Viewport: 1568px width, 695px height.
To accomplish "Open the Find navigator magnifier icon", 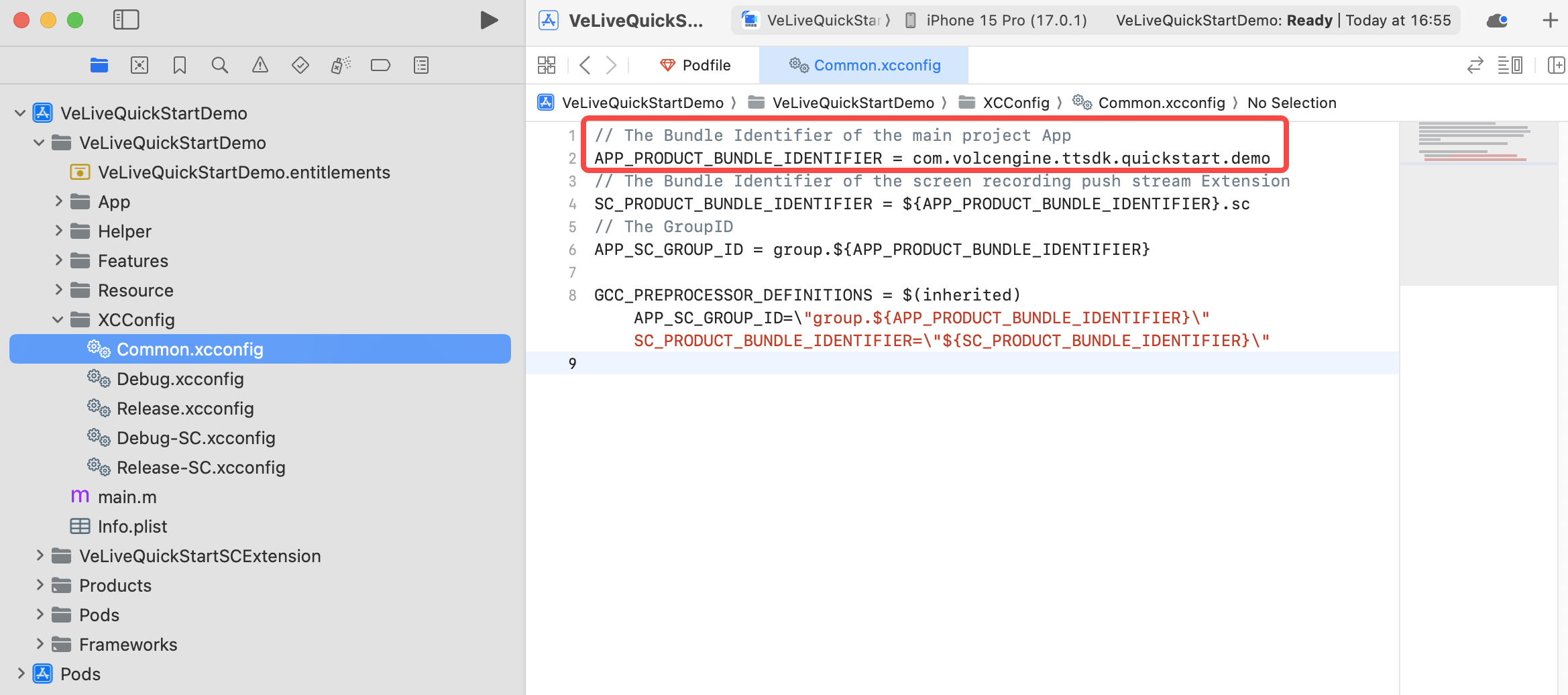I will click(x=220, y=65).
